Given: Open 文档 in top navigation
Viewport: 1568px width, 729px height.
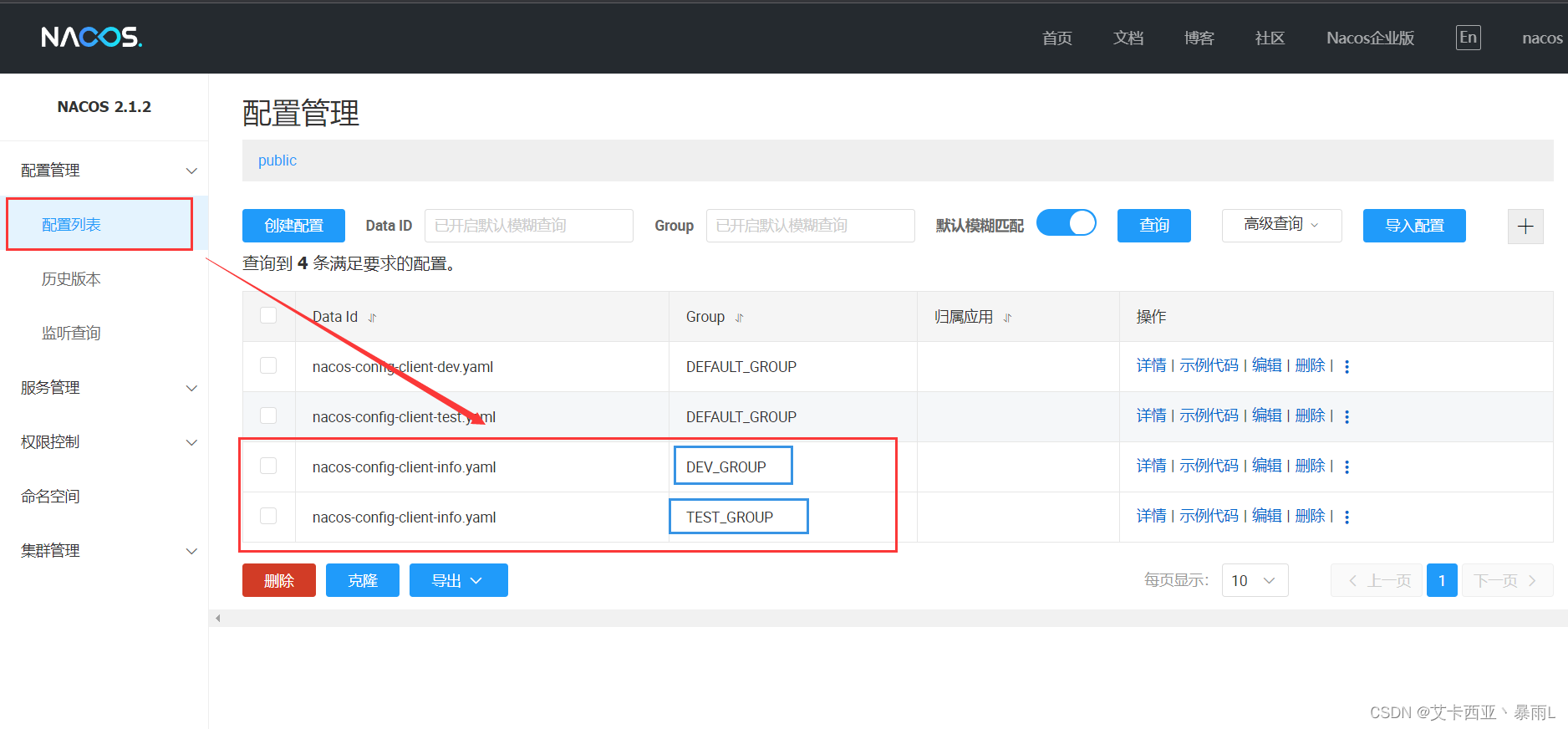Looking at the screenshot, I should click(x=1128, y=38).
